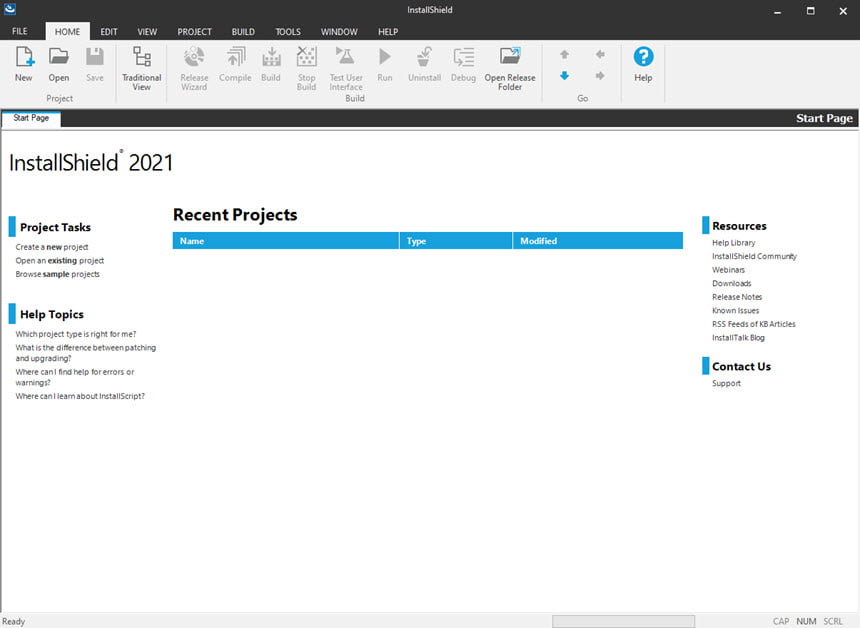Click the Ready status text
Screen dimensions: 860x628
pyautogui.click(x=14, y=621)
